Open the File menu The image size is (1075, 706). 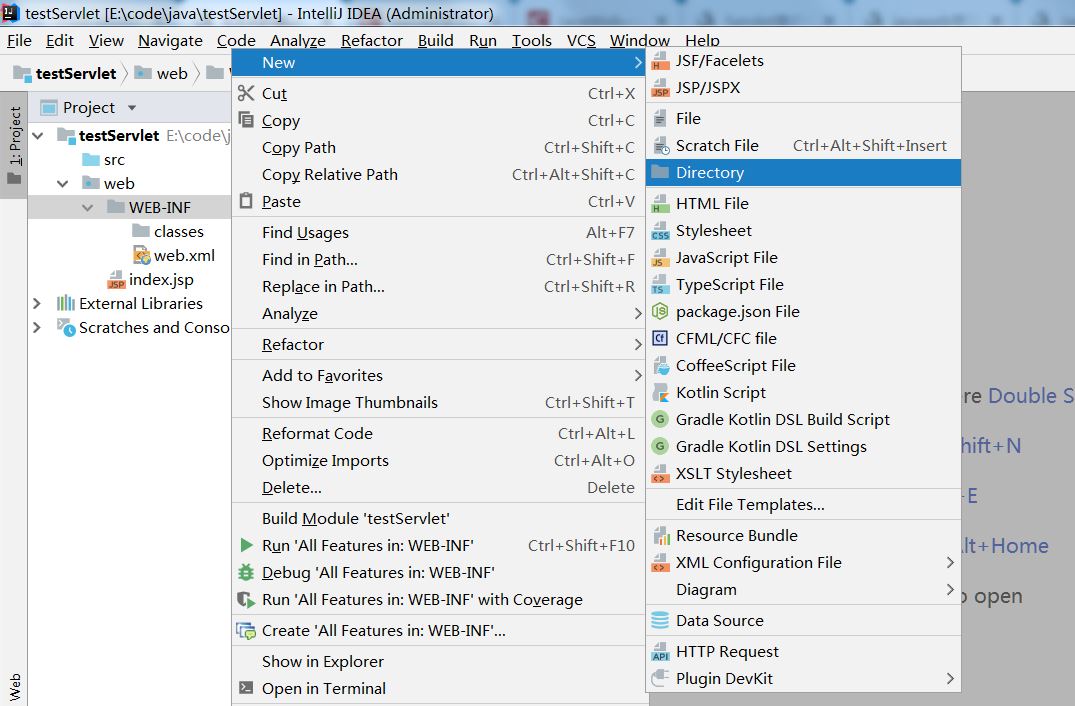(19, 40)
